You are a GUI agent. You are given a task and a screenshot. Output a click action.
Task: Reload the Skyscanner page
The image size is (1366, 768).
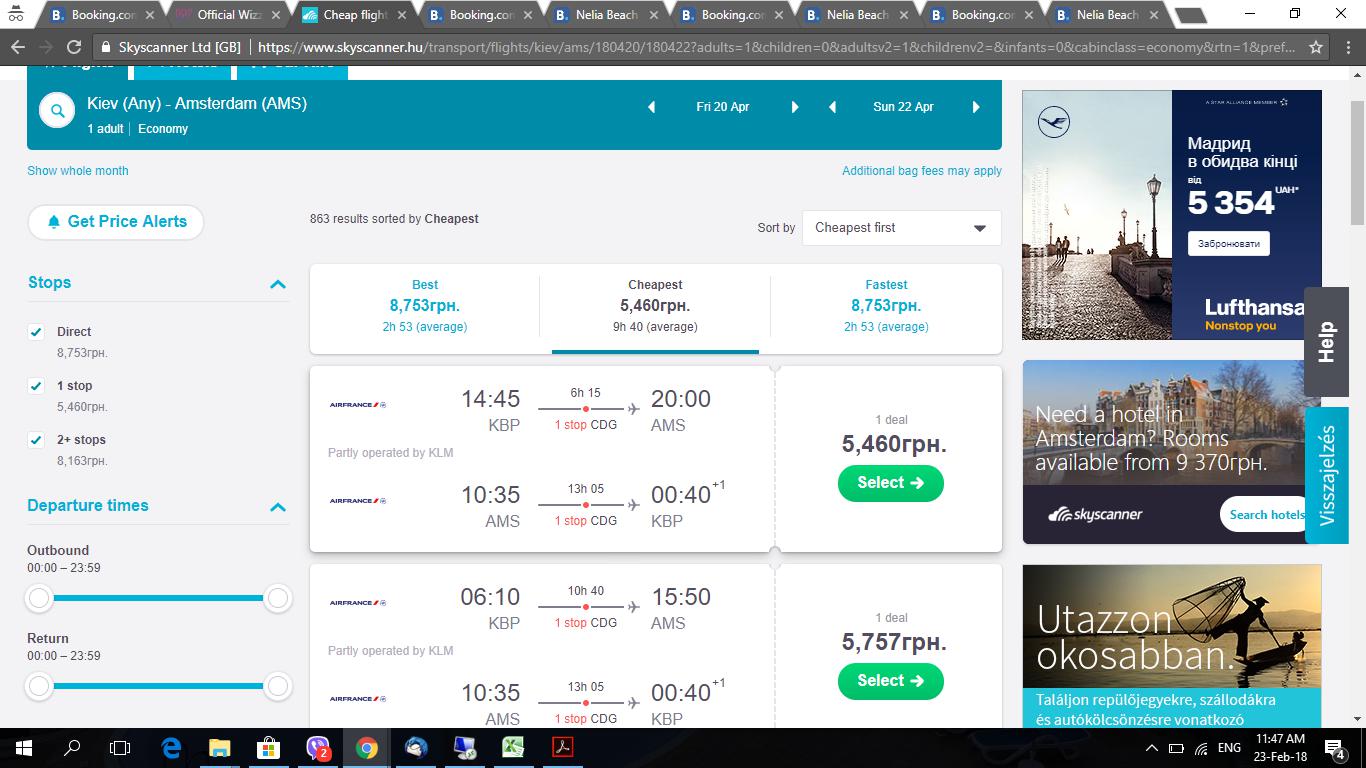[x=74, y=47]
